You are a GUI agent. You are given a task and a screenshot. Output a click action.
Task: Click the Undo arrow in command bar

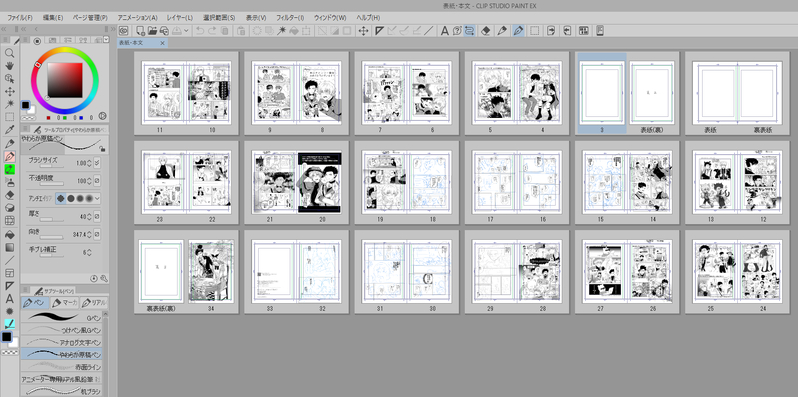200,31
